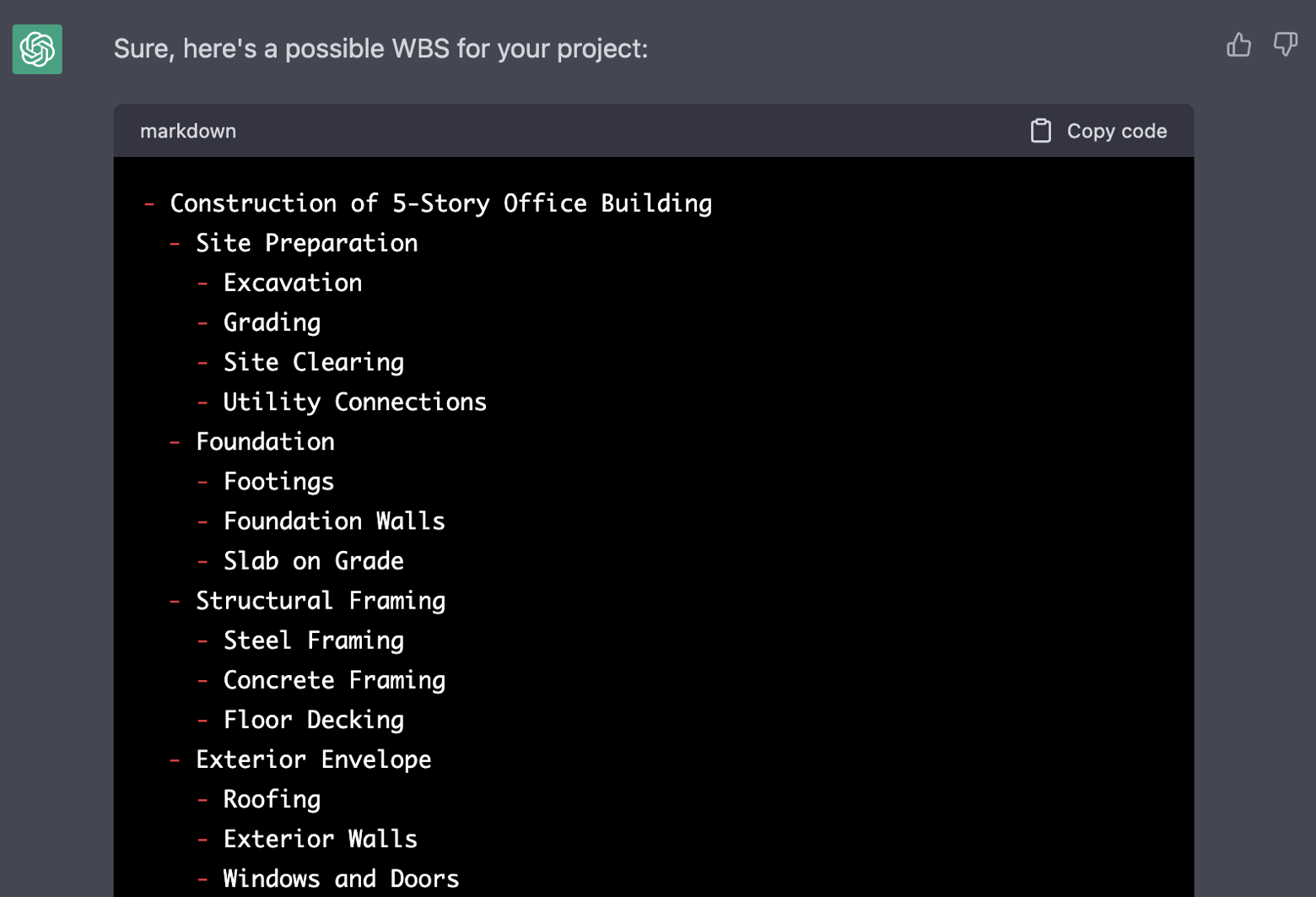Image resolution: width=1316 pixels, height=897 pixels.
Task: Click the ChatGPT avatar icon
Action: coord(36,49)
